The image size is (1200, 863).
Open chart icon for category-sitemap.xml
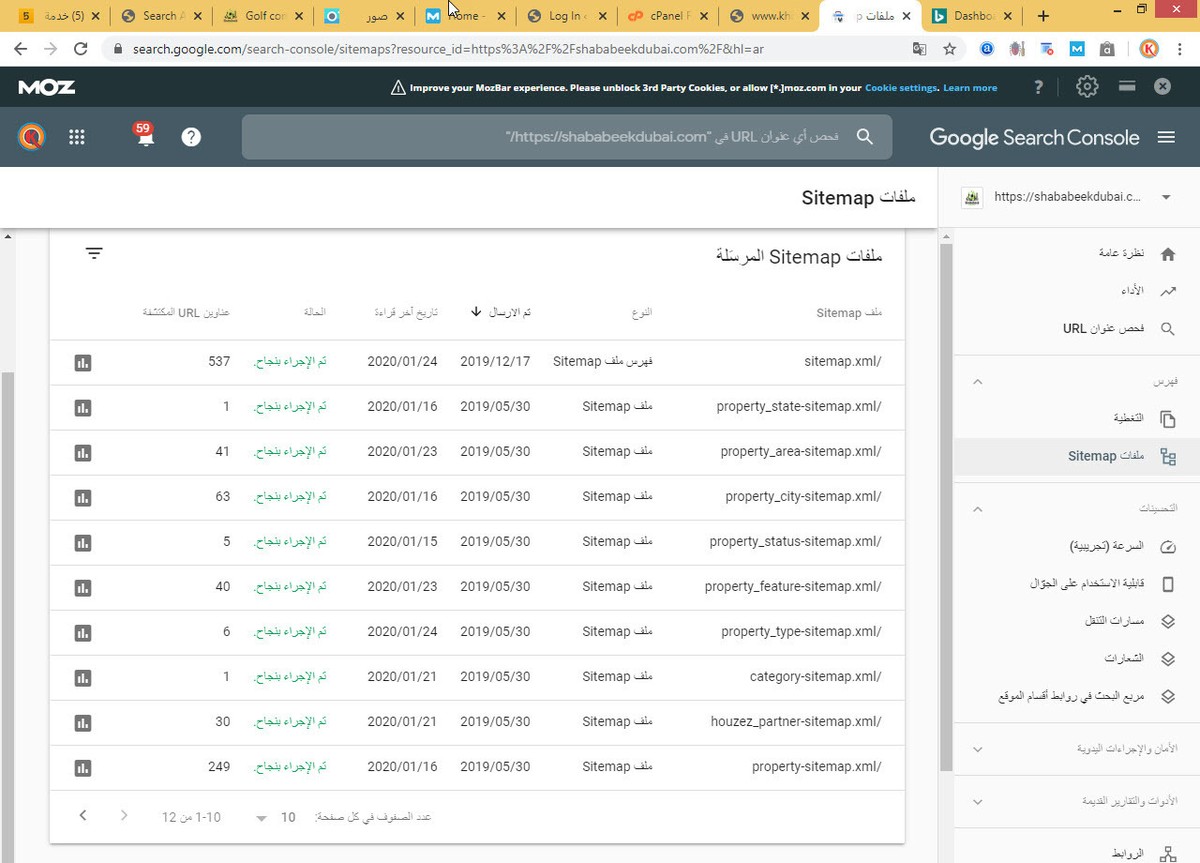tap(83, 677)
